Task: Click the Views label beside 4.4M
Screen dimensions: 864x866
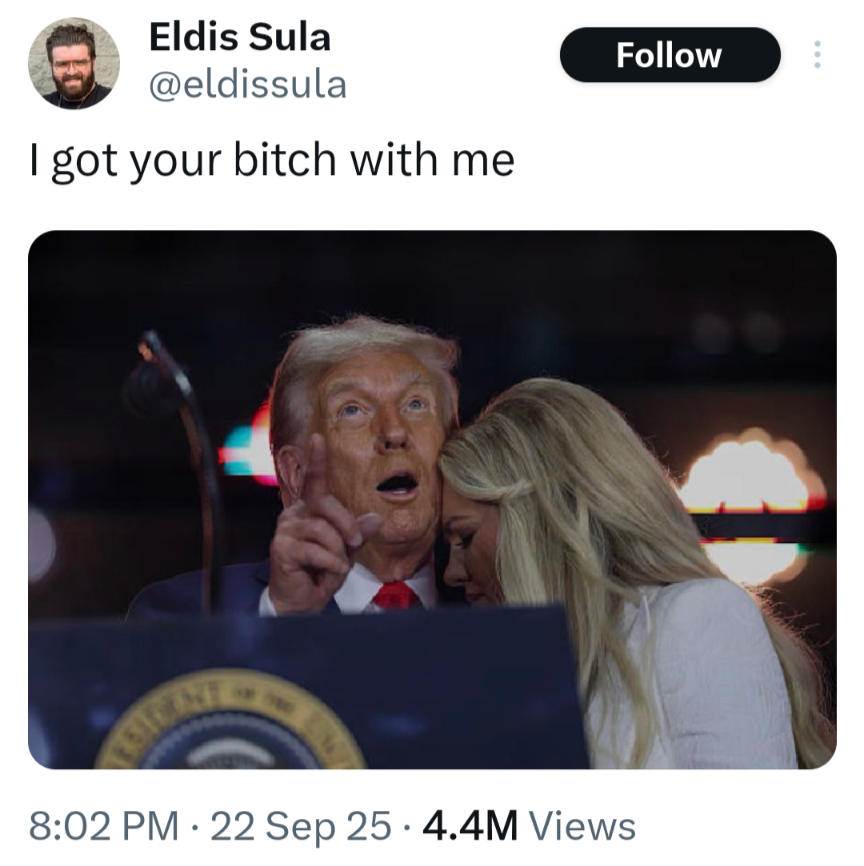Action: pyautogui.click(x=582, y=826)
